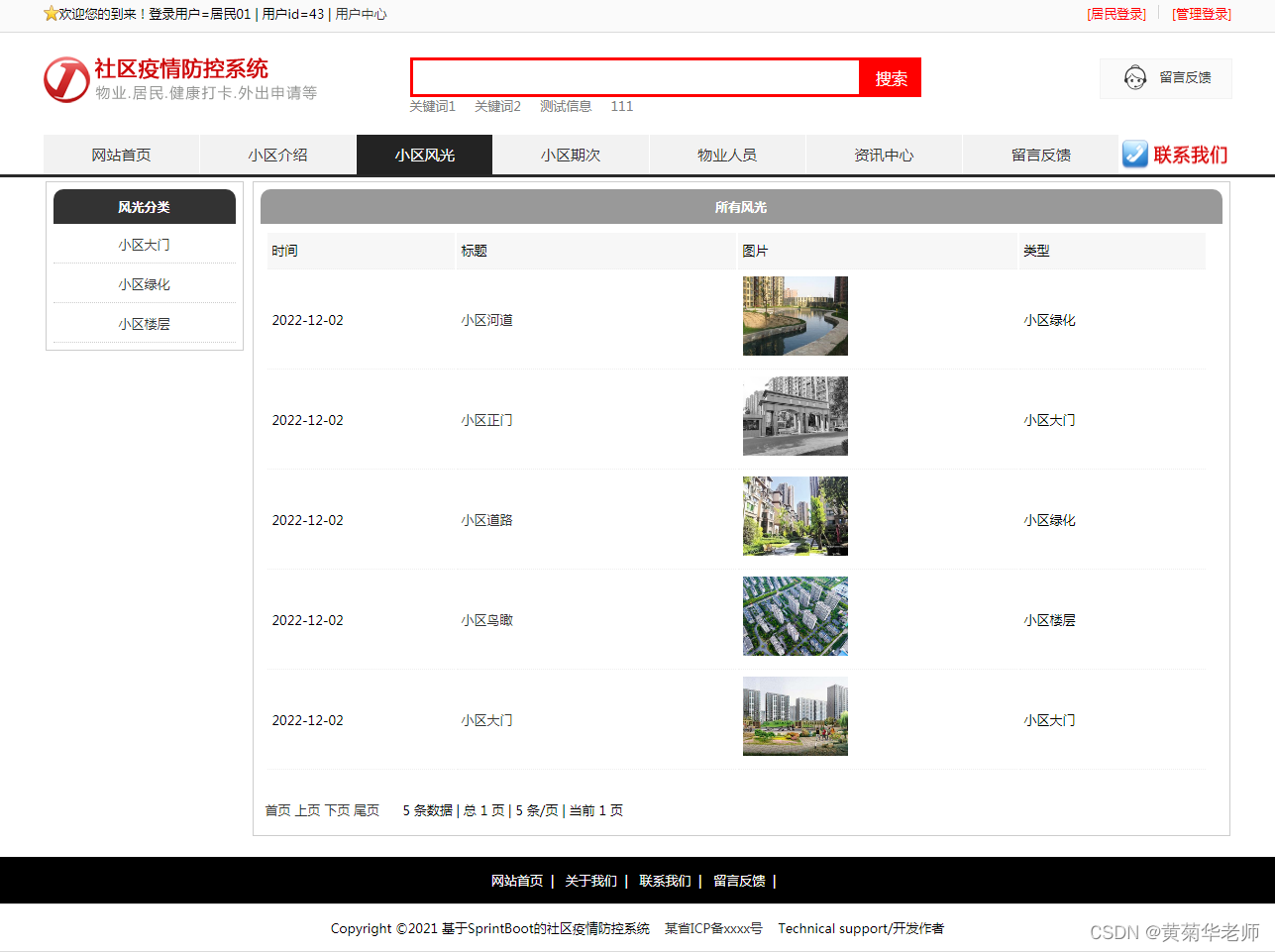Click the 管理登录 link
This screenshot has width=1275, height=952.
click(x=1202, y=14)
